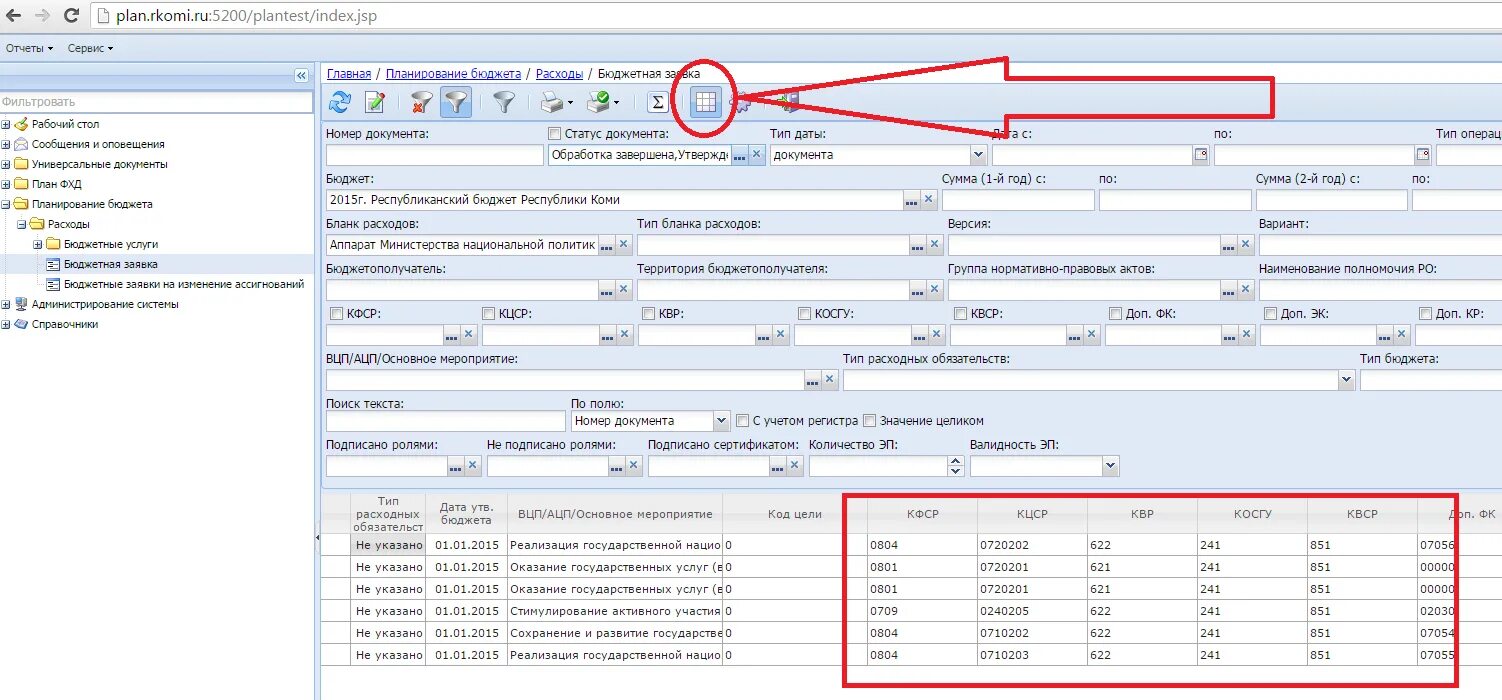This screenshot has width=1502, height=700.
Task: Sort by КФСР column header
Action: 922,514
